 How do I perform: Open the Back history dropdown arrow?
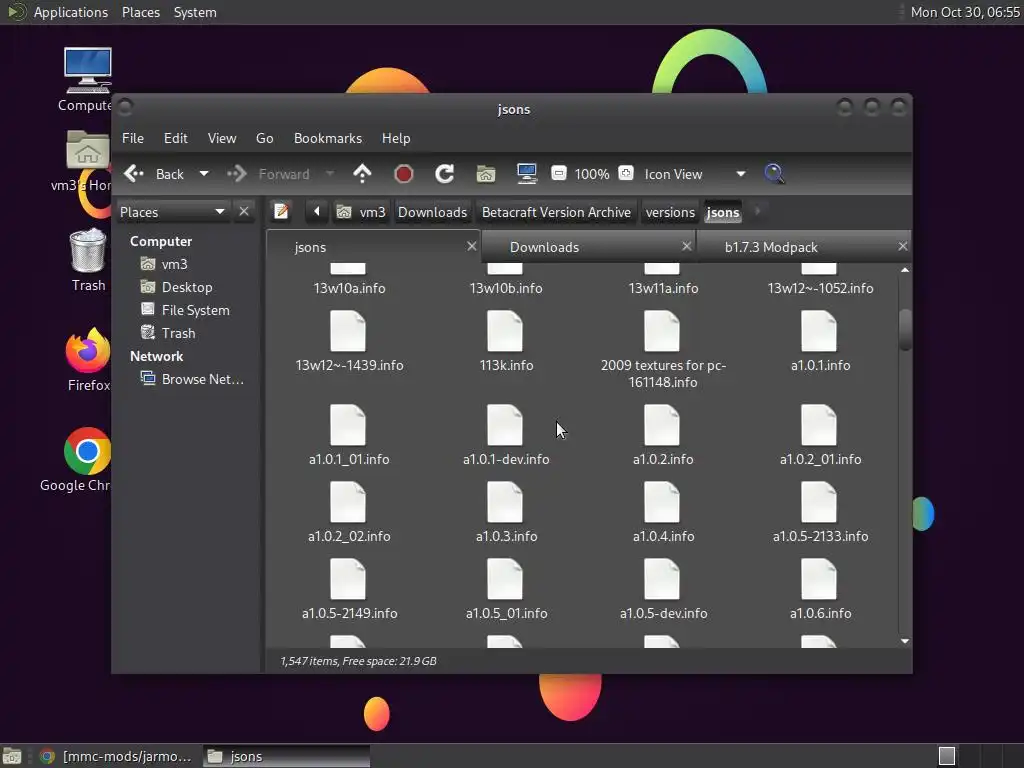(204, 174)
